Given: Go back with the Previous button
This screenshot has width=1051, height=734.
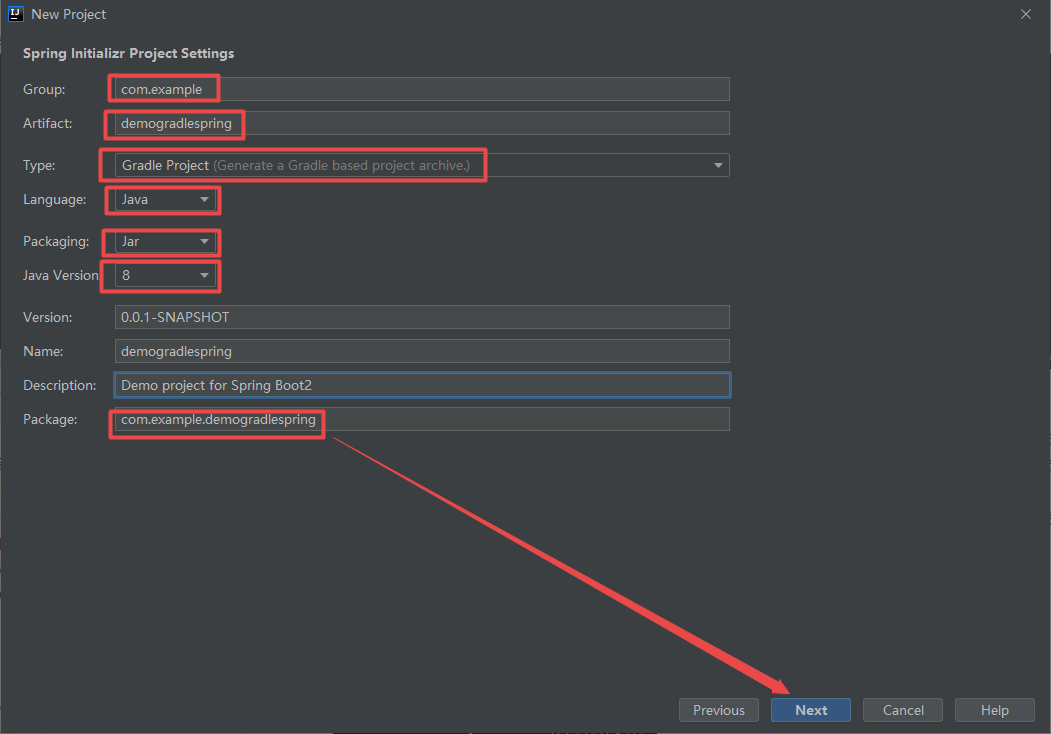Looking at the screenshot, I should (719, 710).
